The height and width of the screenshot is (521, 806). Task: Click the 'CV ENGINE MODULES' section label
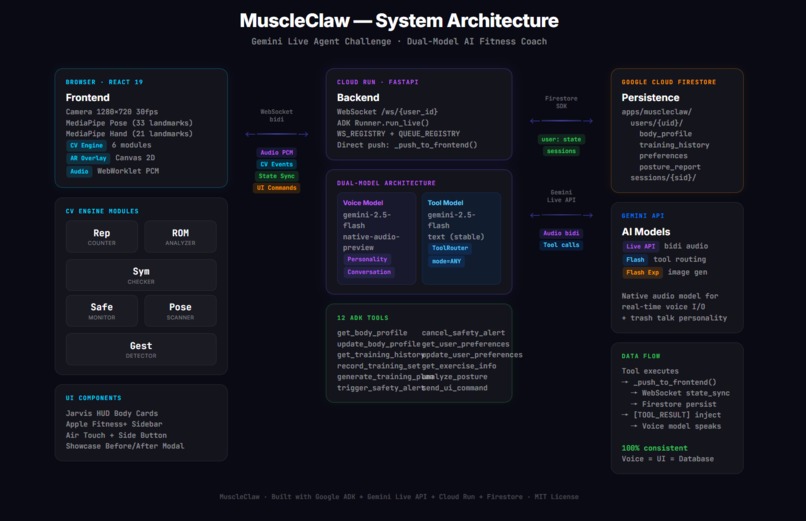click(x=102, y=211)
